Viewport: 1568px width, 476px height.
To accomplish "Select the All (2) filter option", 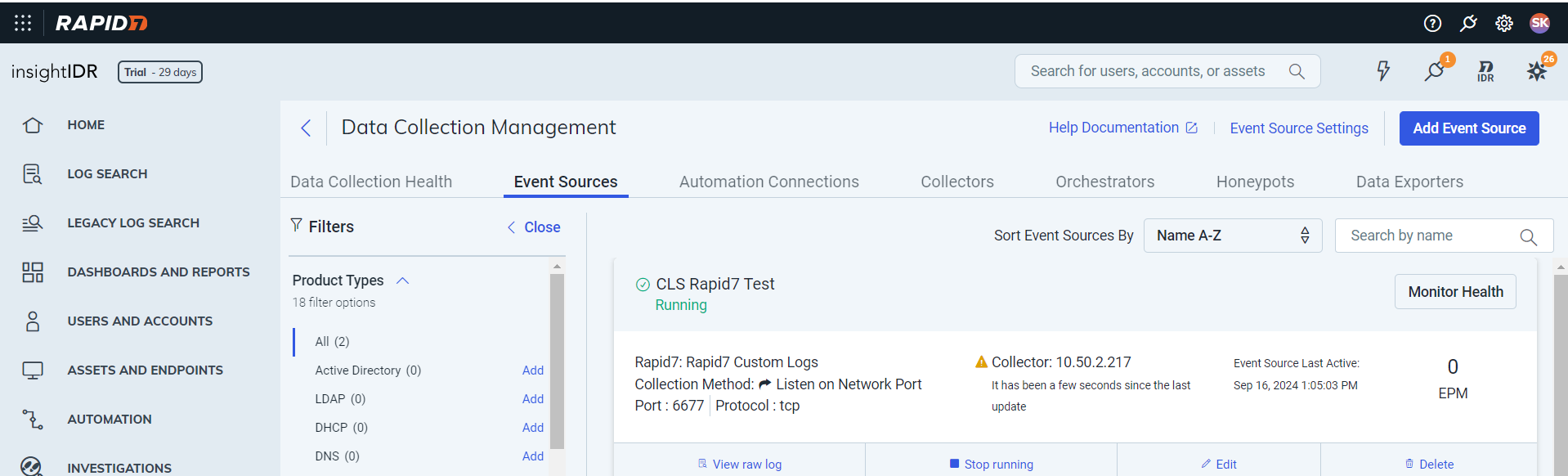I will click(x=333, y=342).
